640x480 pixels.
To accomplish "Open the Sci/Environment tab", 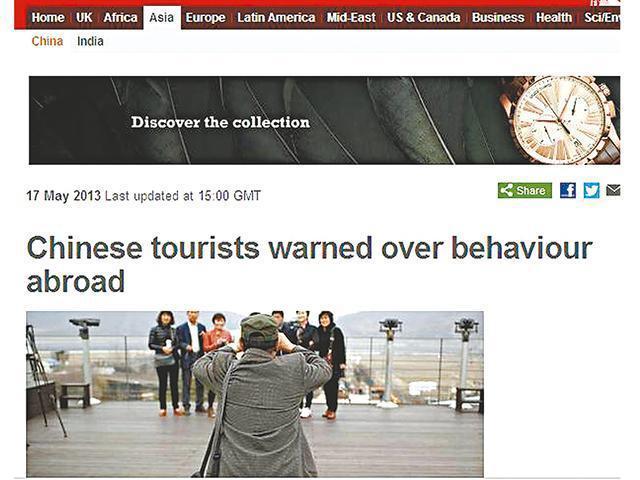I will click(x=602, y=18).
